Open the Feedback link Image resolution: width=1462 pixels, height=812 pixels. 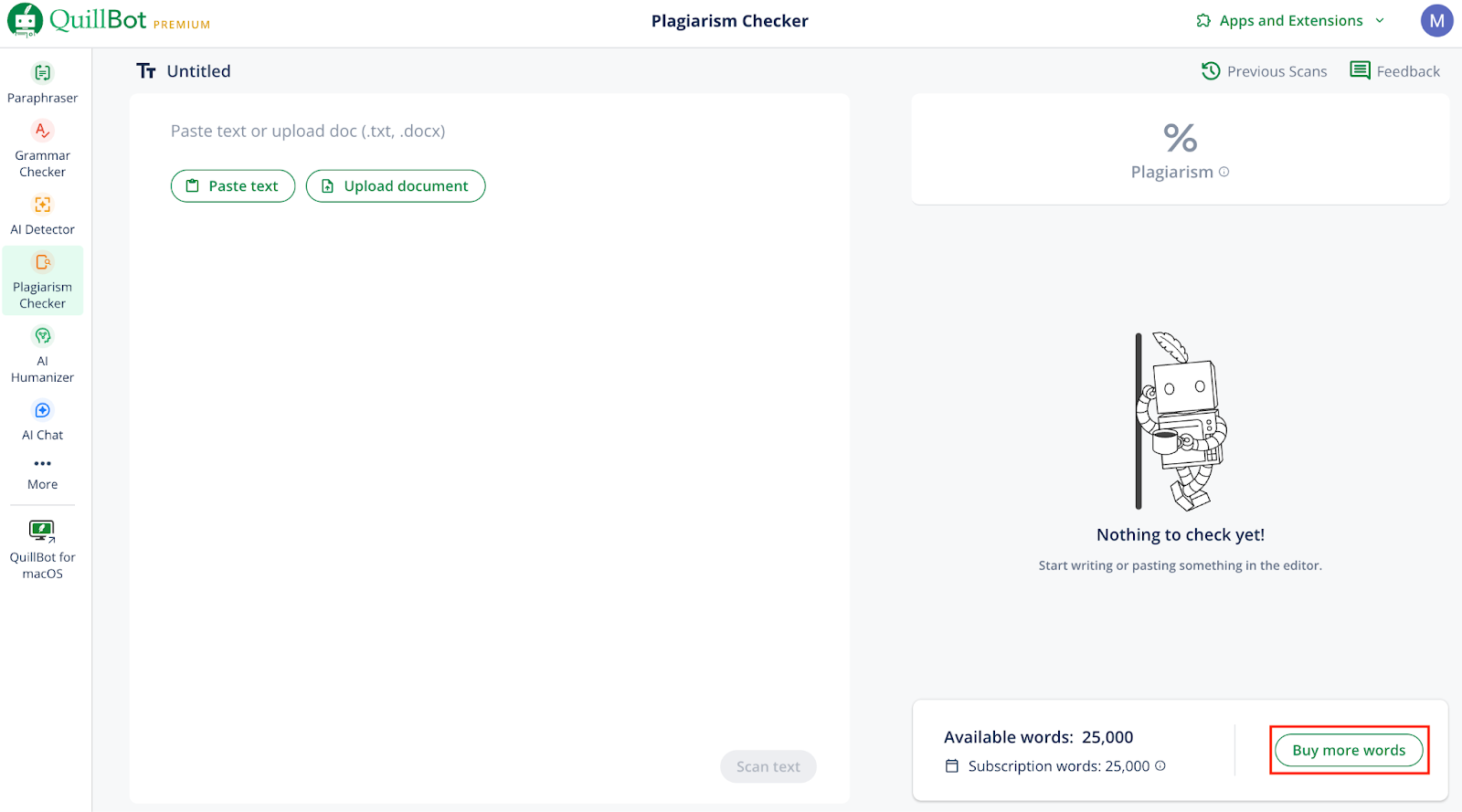click(1394, 71)
